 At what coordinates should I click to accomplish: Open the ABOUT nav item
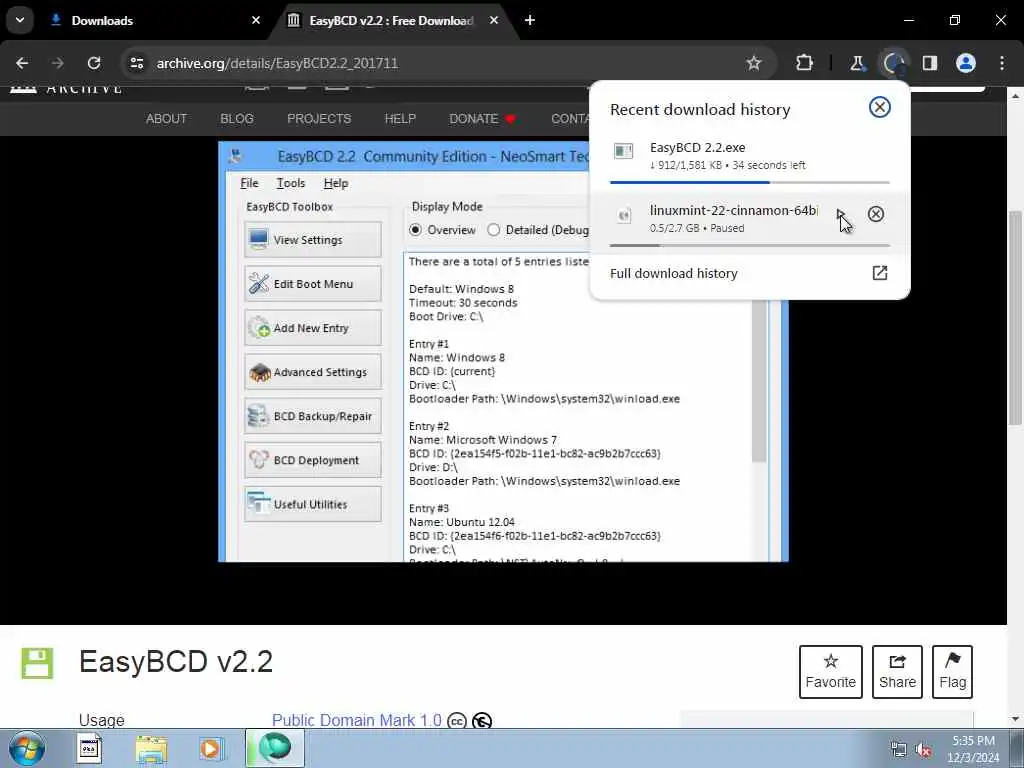[166, 119]
